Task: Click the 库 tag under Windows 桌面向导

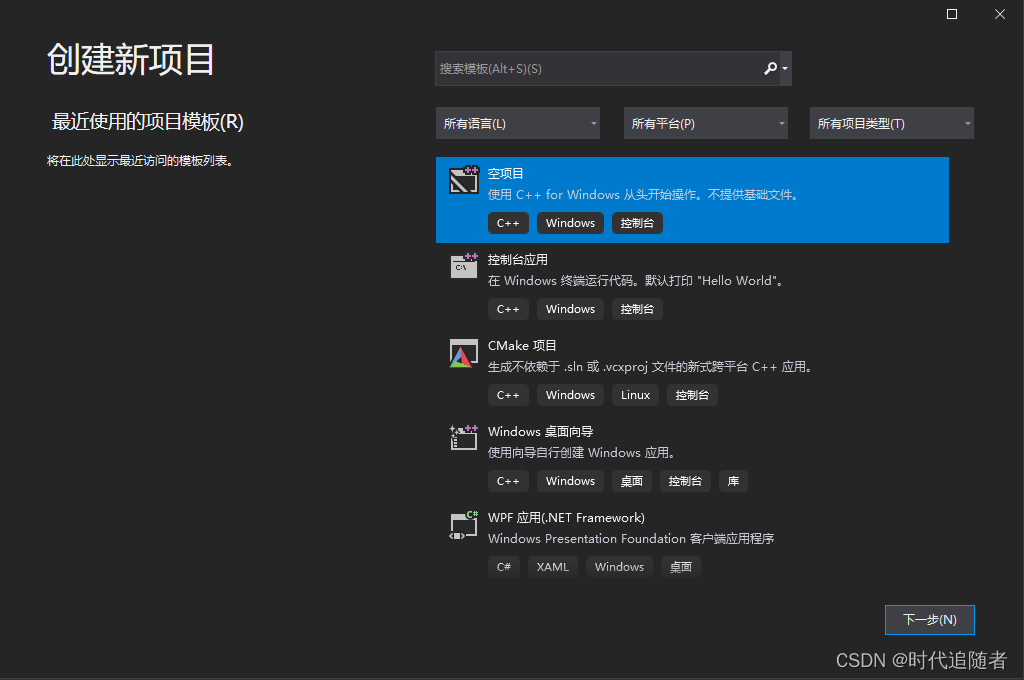Action: (733, 481)
